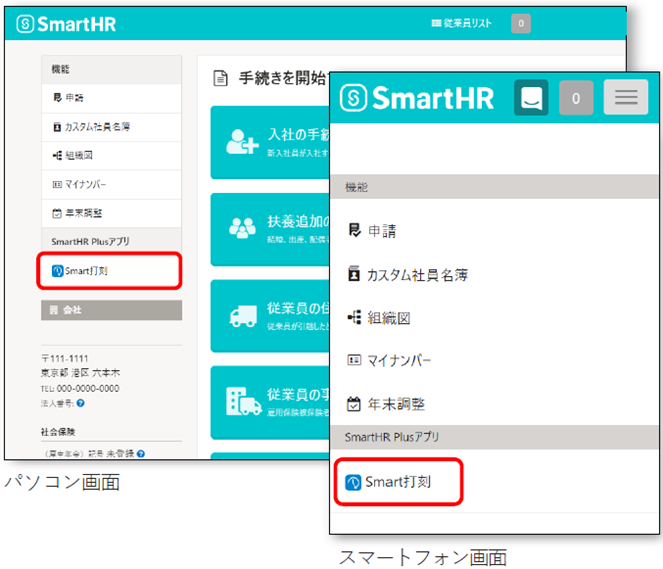The image size is (663, 569).
Task: Open 年末調整 in smartphone menu
Action: coord(494,404)
